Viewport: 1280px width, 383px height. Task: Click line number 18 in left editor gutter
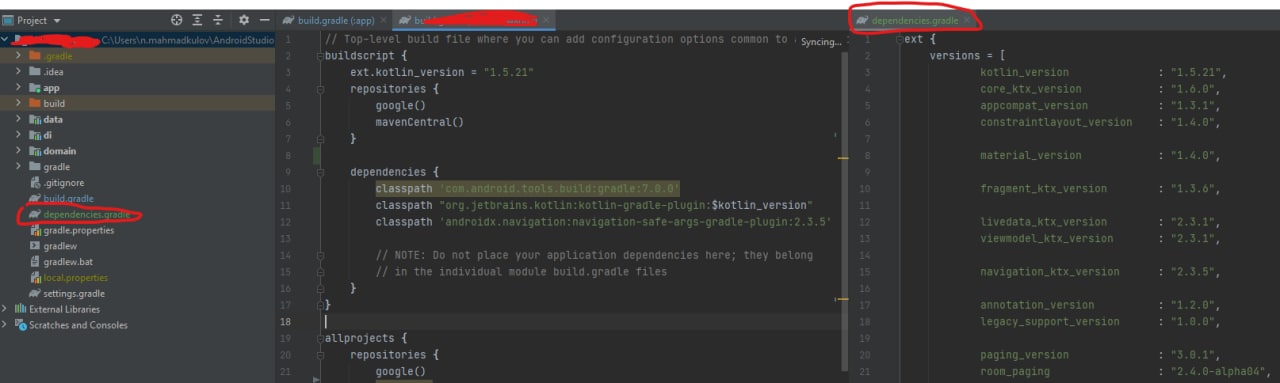tap(285, 322)
